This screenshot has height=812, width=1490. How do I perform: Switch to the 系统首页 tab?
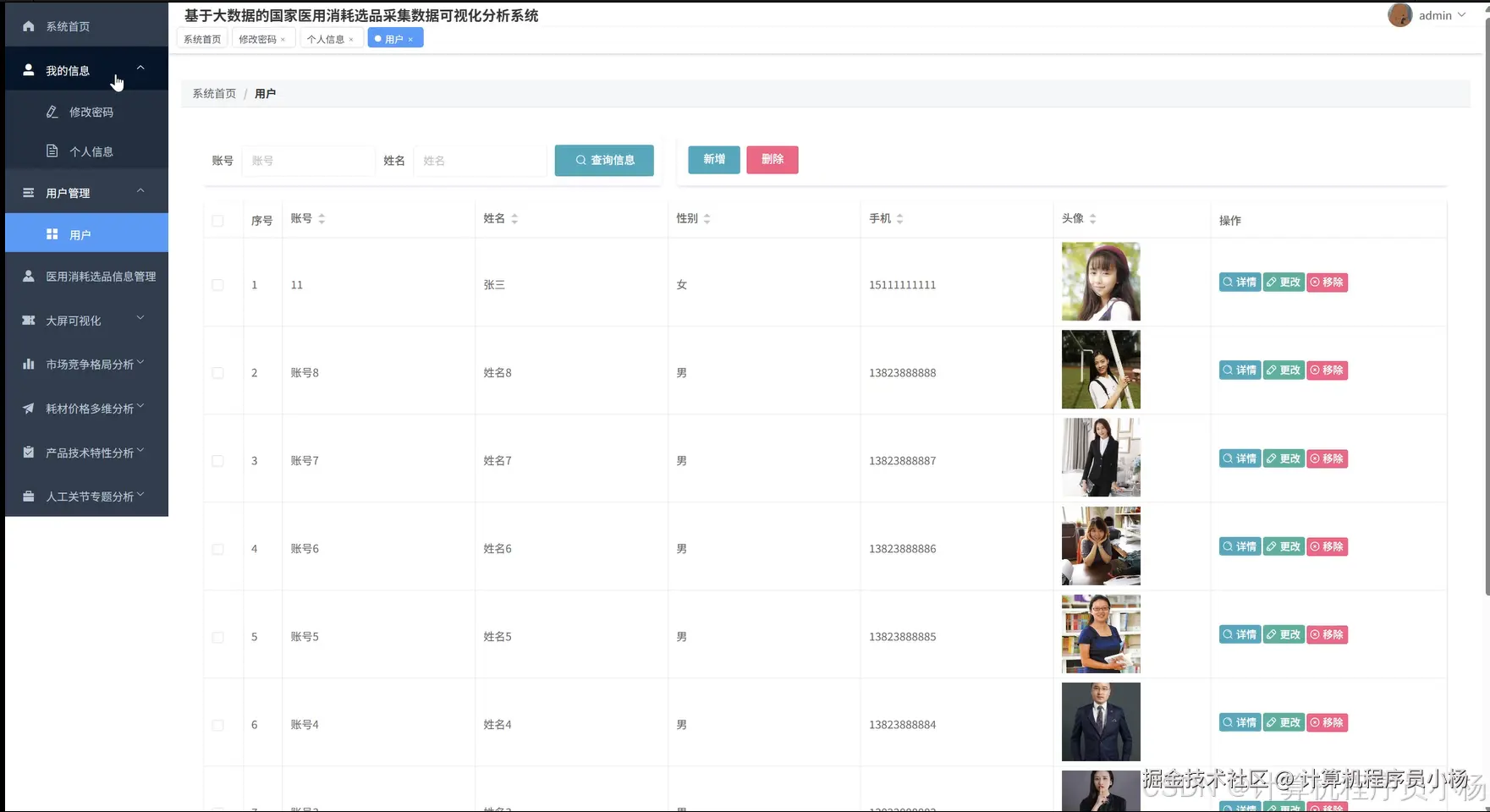[202, 39]
